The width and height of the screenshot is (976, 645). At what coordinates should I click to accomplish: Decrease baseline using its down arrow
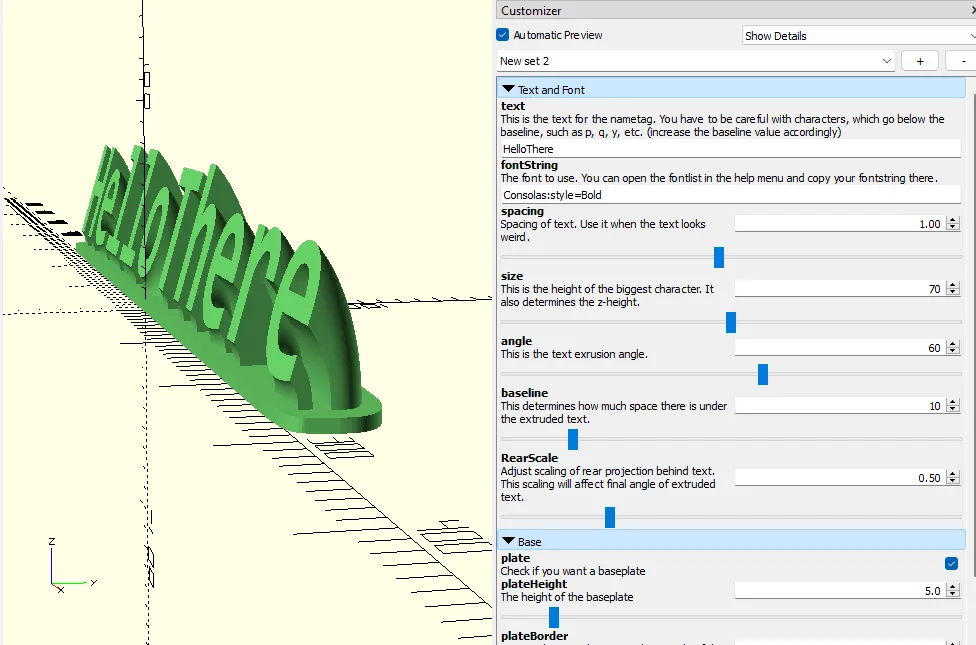coord(951,410)
